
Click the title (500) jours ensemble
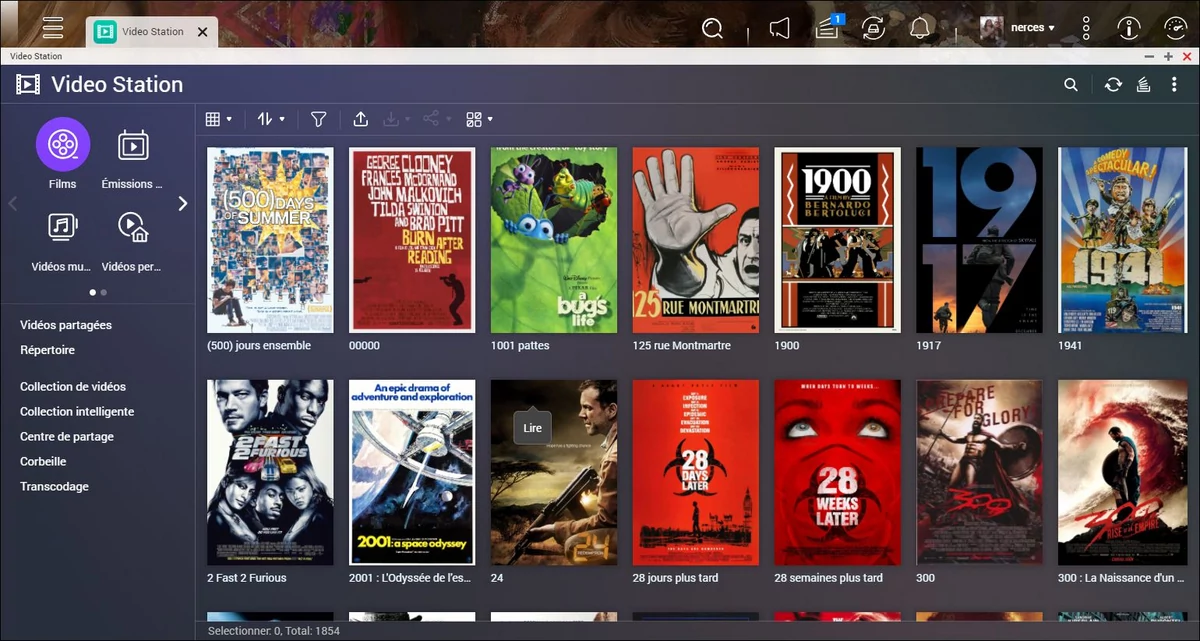click(x=259, y=346)
